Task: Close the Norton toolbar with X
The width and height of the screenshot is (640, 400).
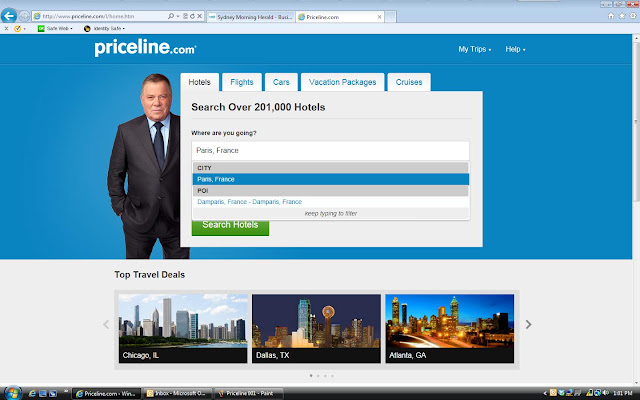Action: [x=6, y=29]
